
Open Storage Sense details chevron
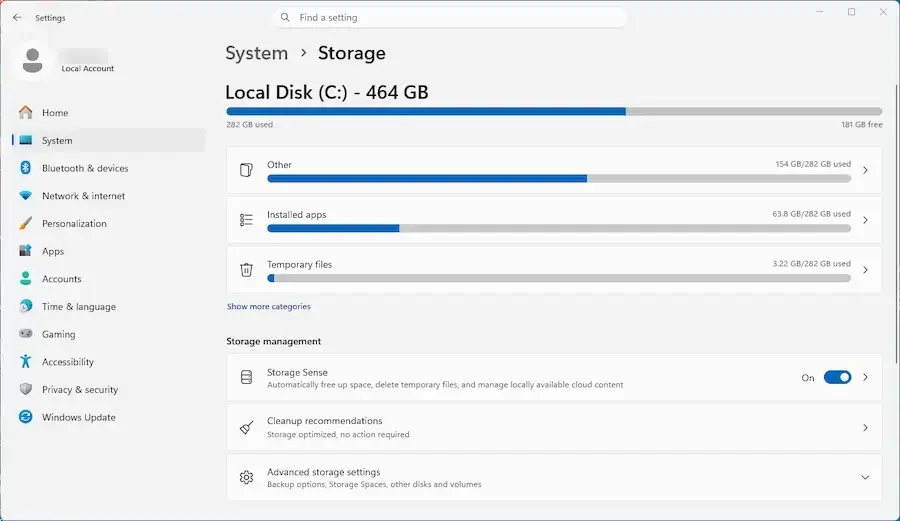[x=865, y=377]
